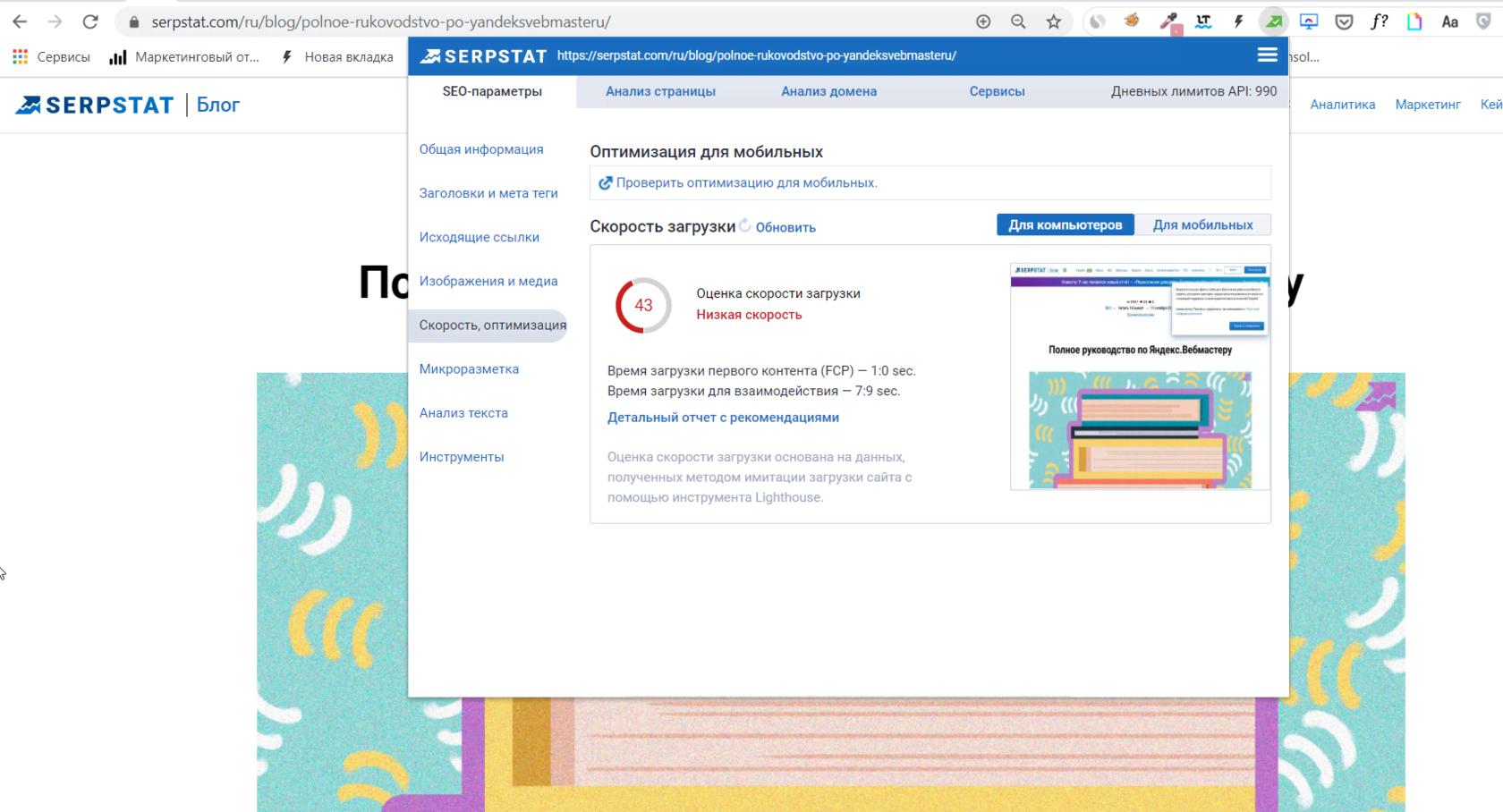
Task: Open Детальный отчет с рекомендациями link
Action: click(723, 418)
